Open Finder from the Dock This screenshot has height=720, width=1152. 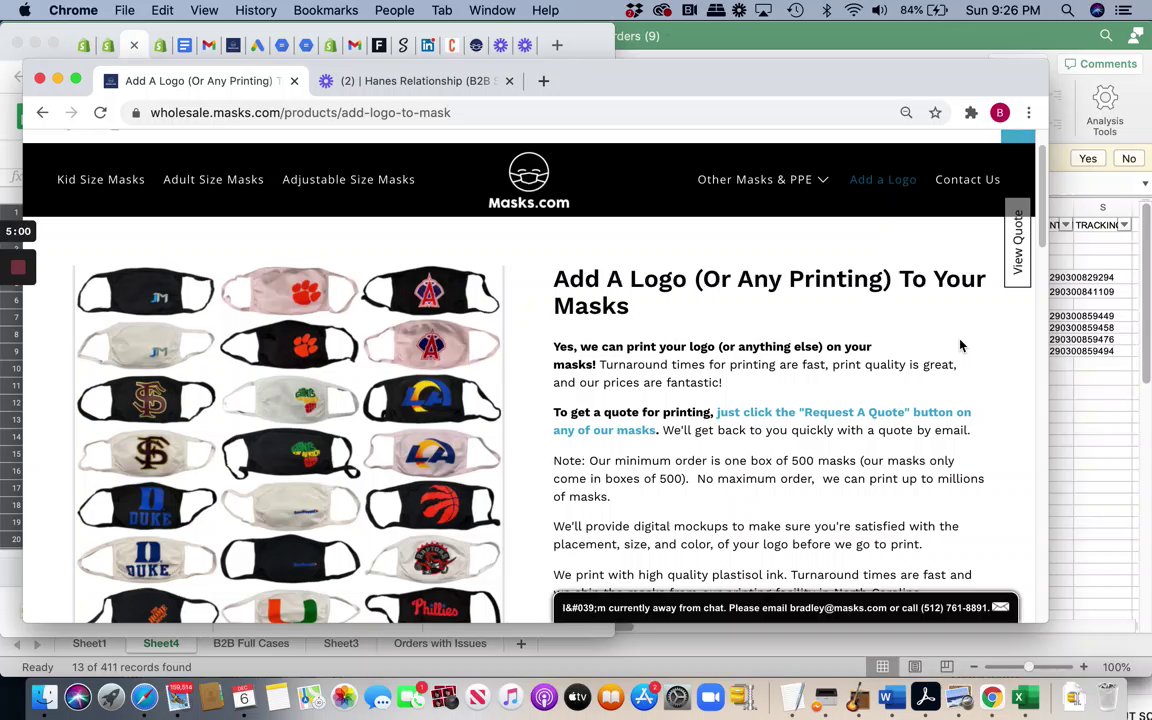45,697
